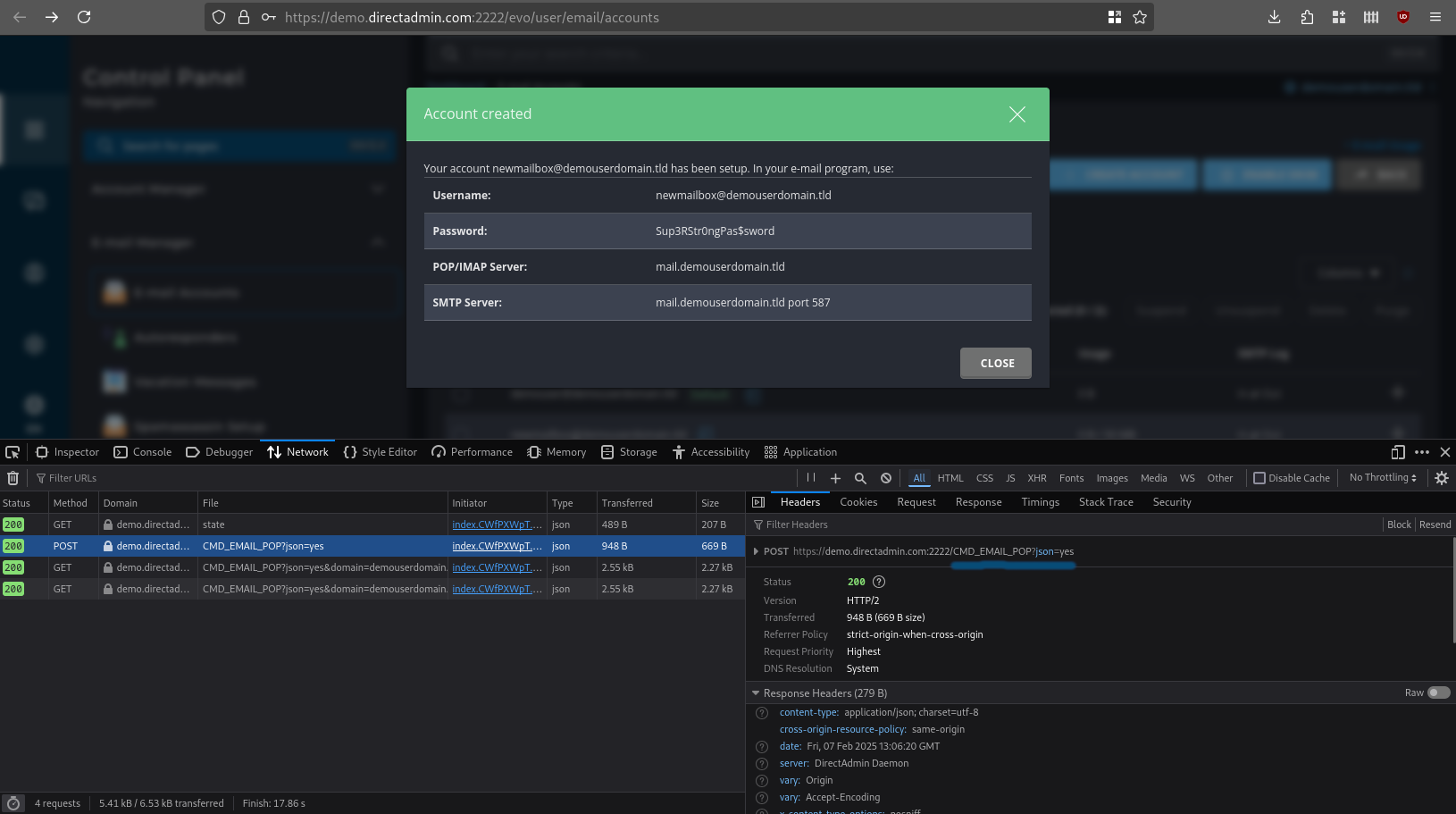Clear network log with trash icon
This screenshot has height=814, width=1456.
point(13,478)
